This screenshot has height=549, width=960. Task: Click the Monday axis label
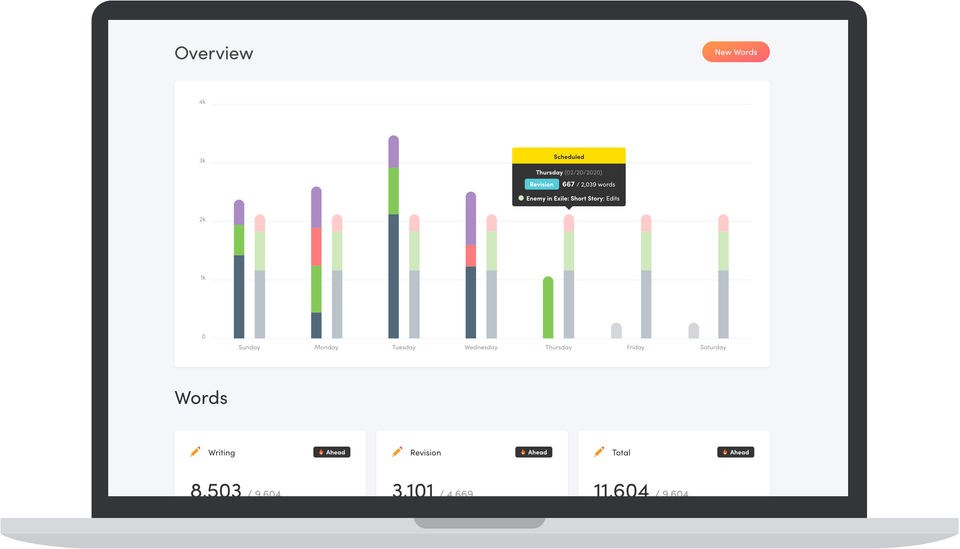326,347
